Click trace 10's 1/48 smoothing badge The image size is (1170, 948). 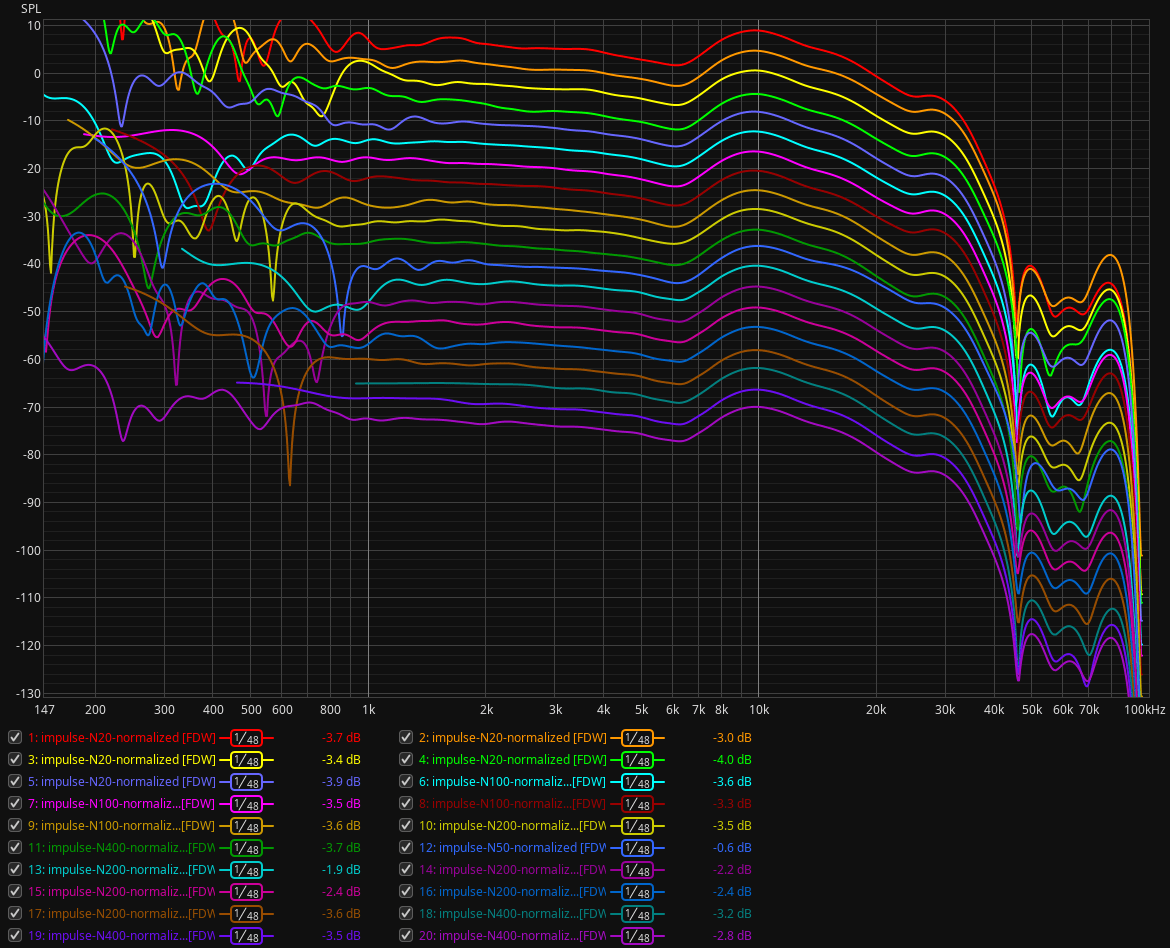tap(637, 826)
